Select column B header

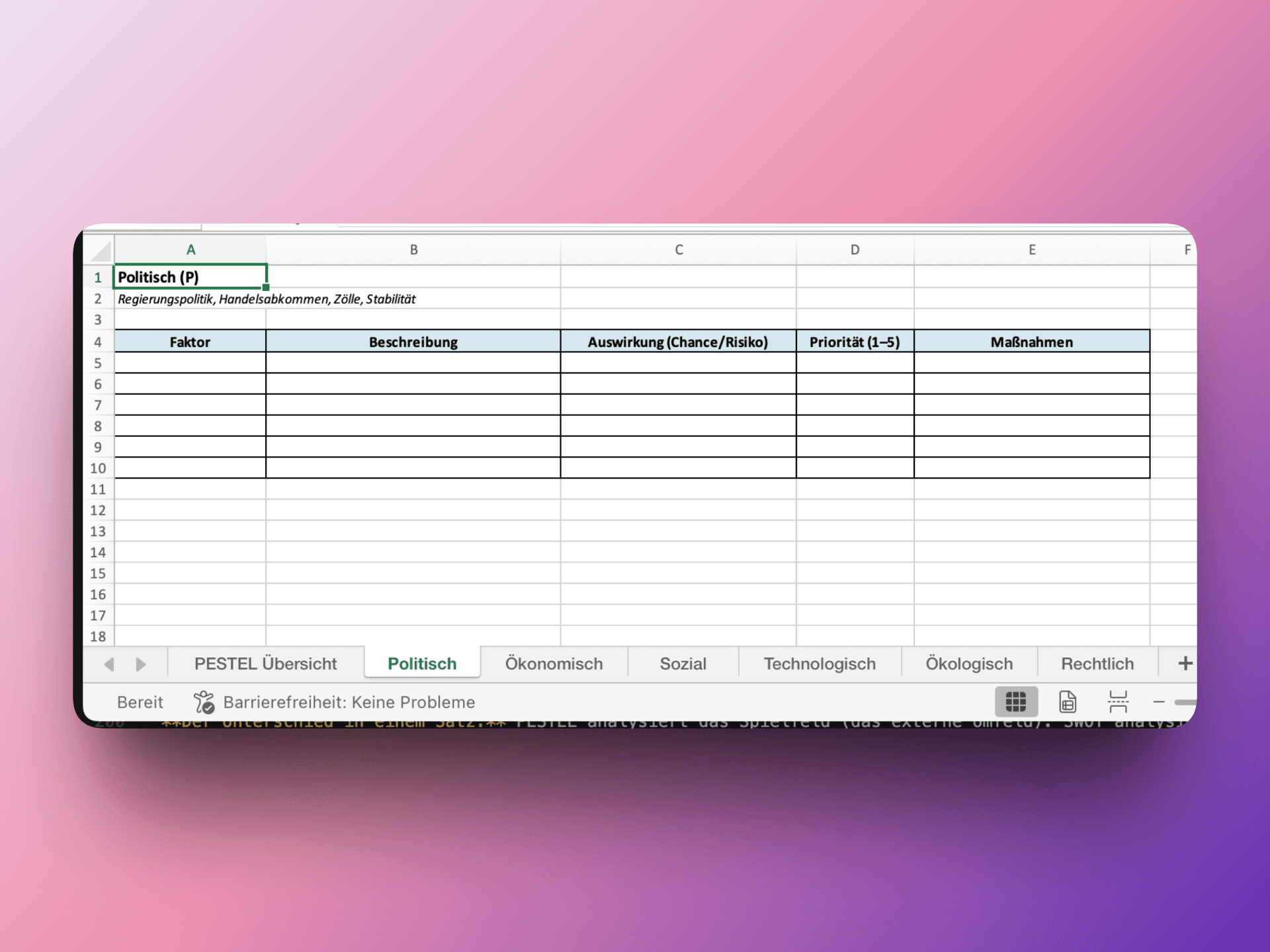(x=413, y=250)
